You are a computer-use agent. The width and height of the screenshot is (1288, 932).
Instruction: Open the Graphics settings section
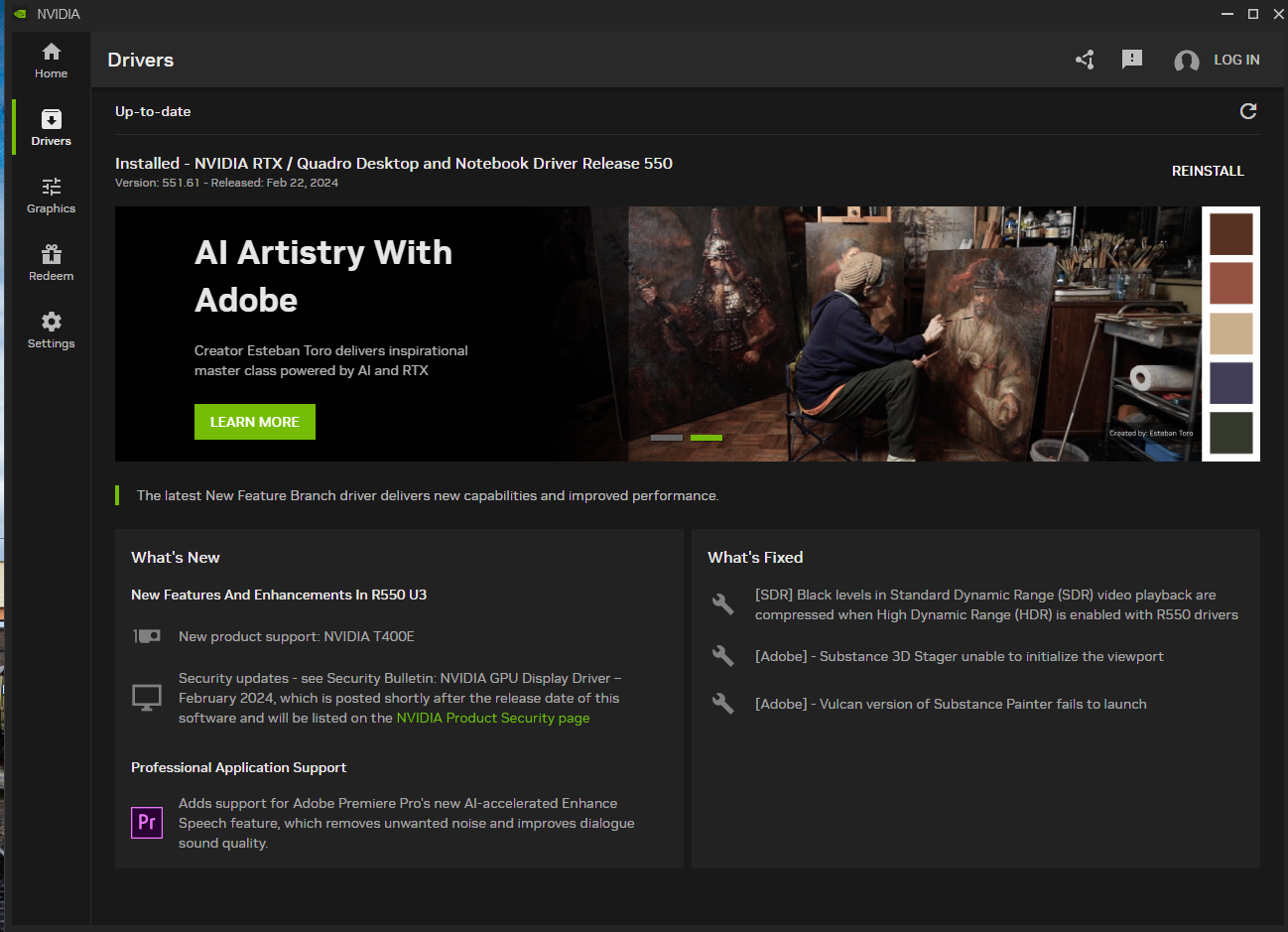[52, 195]
